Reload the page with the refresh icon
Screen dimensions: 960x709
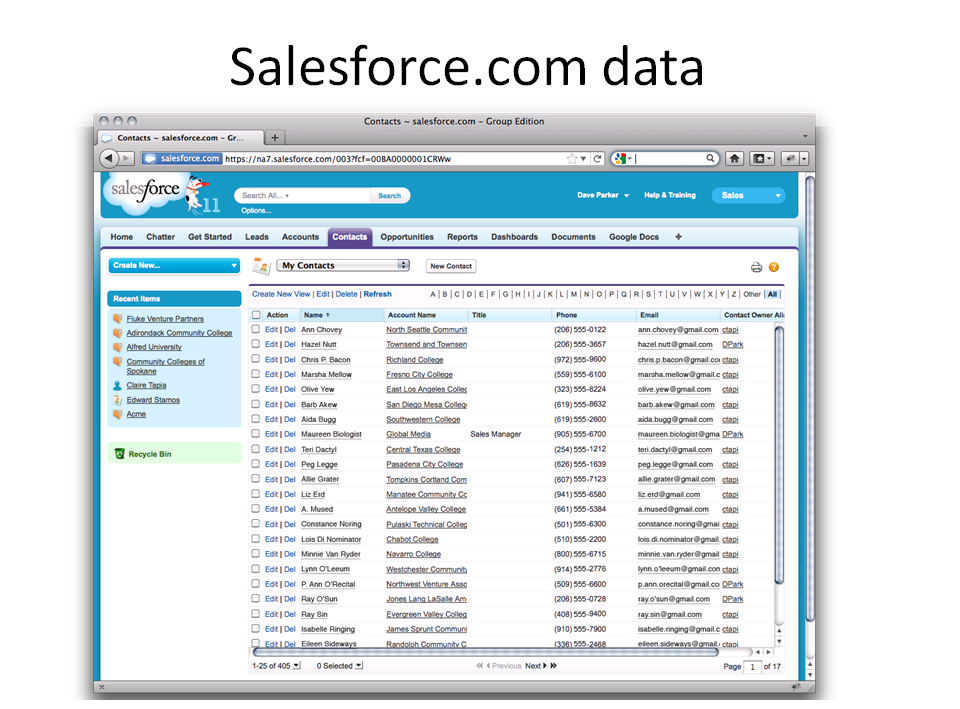[598, 158]
